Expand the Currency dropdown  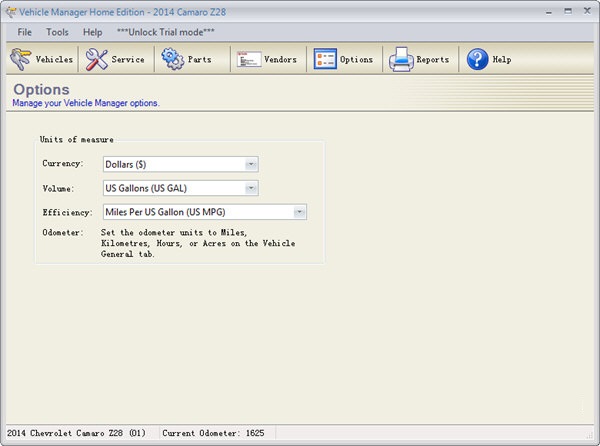coord(251,164)
